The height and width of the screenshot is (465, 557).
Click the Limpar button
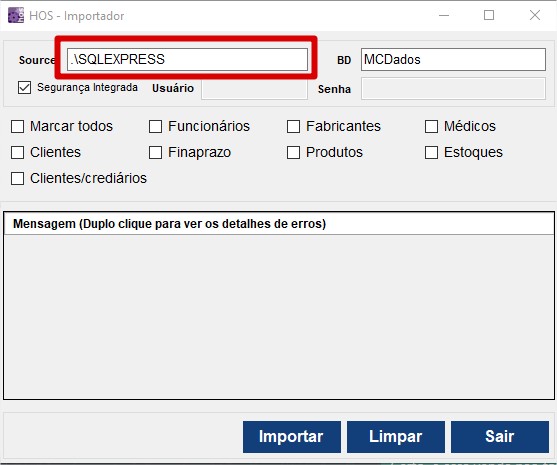click(396, 437)
